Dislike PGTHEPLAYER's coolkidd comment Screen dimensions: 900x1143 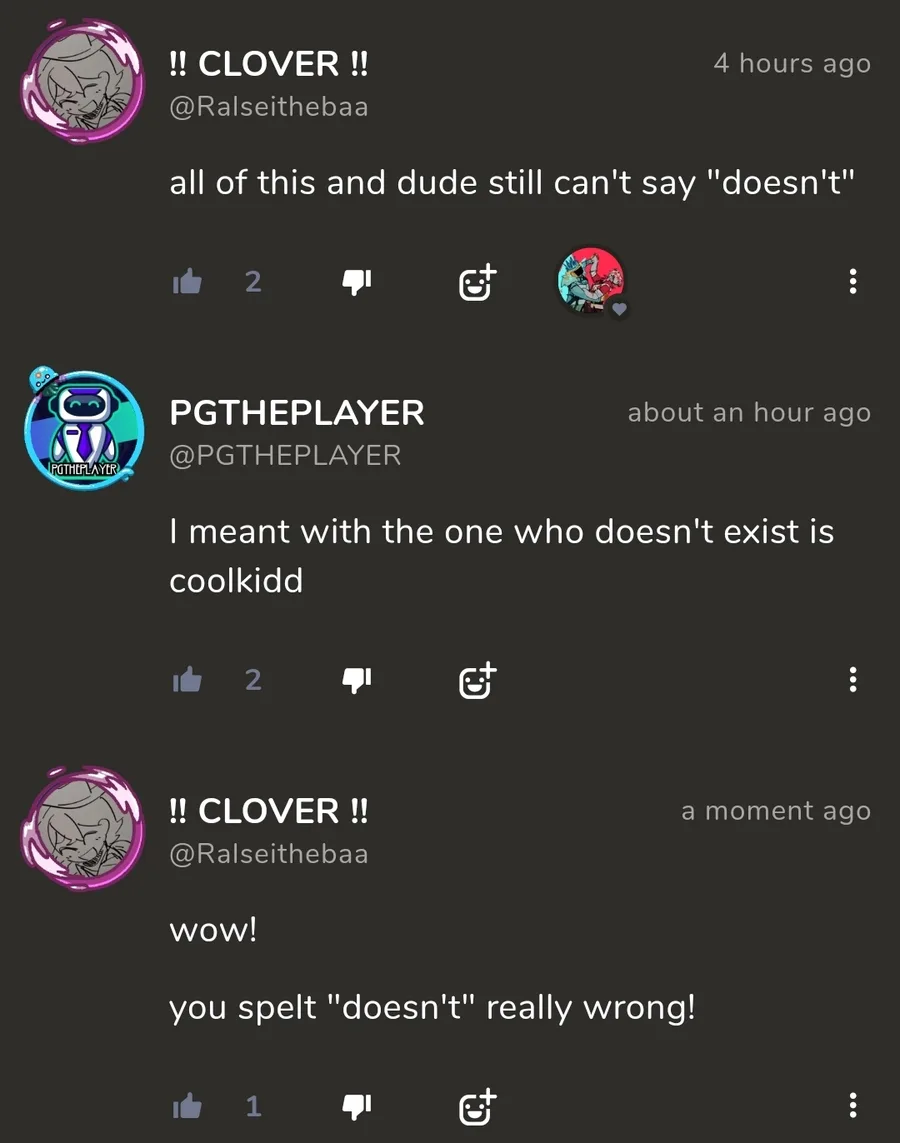click(357, 680)
